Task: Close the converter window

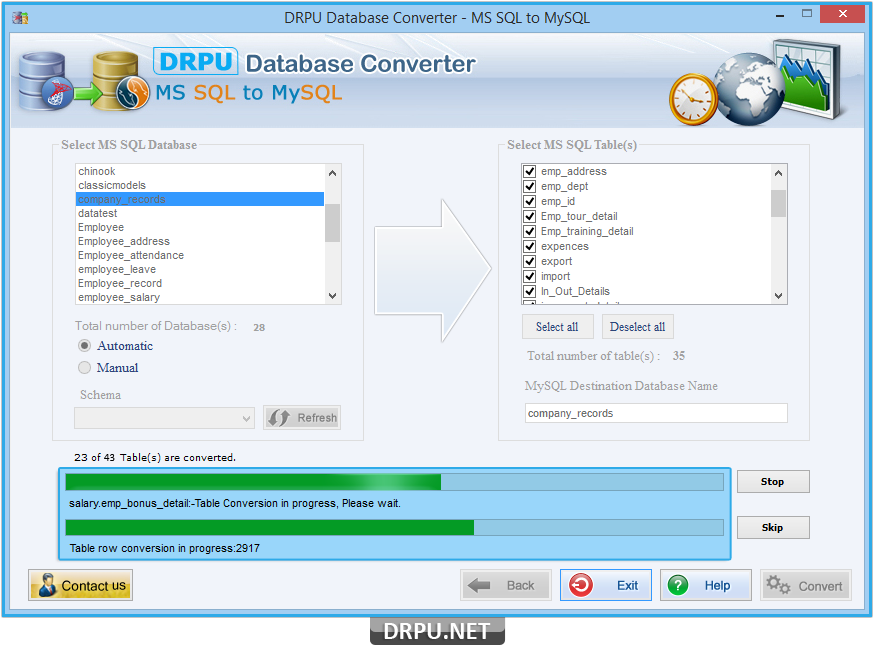Action: 842,14
